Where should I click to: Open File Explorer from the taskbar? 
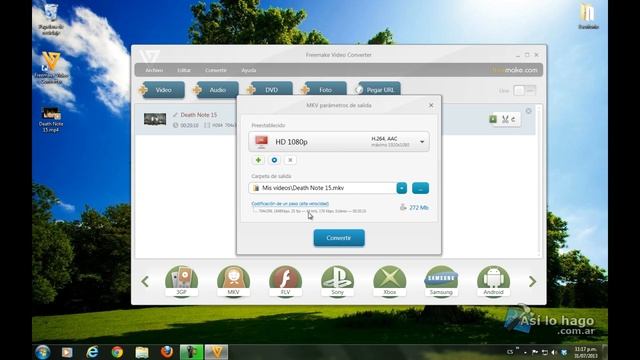[142, 352]
